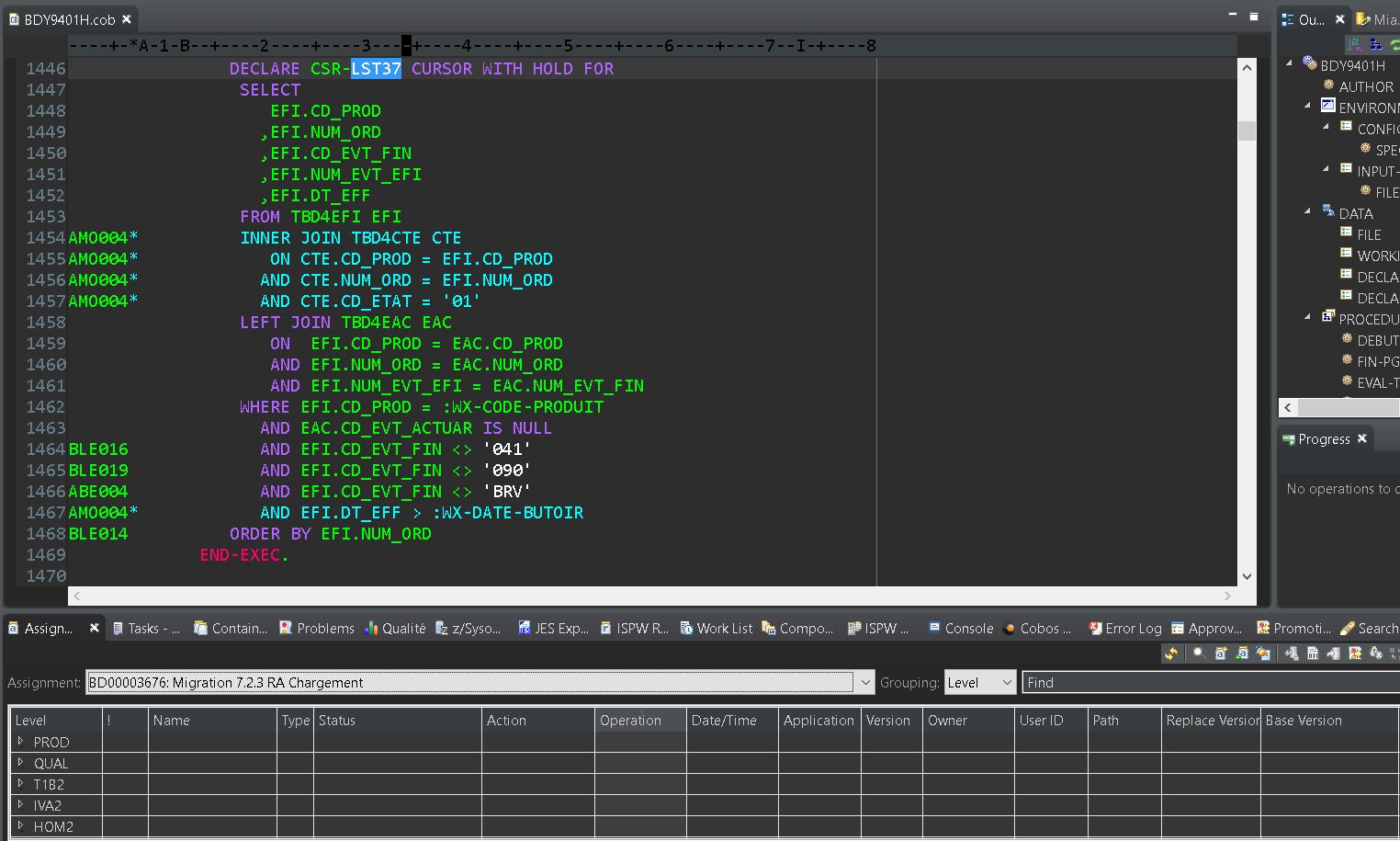The width and height of the screenshot is (1400, 841).
Task: Collapse the DATA node in Outline
Action: [x=1307, y=211]
